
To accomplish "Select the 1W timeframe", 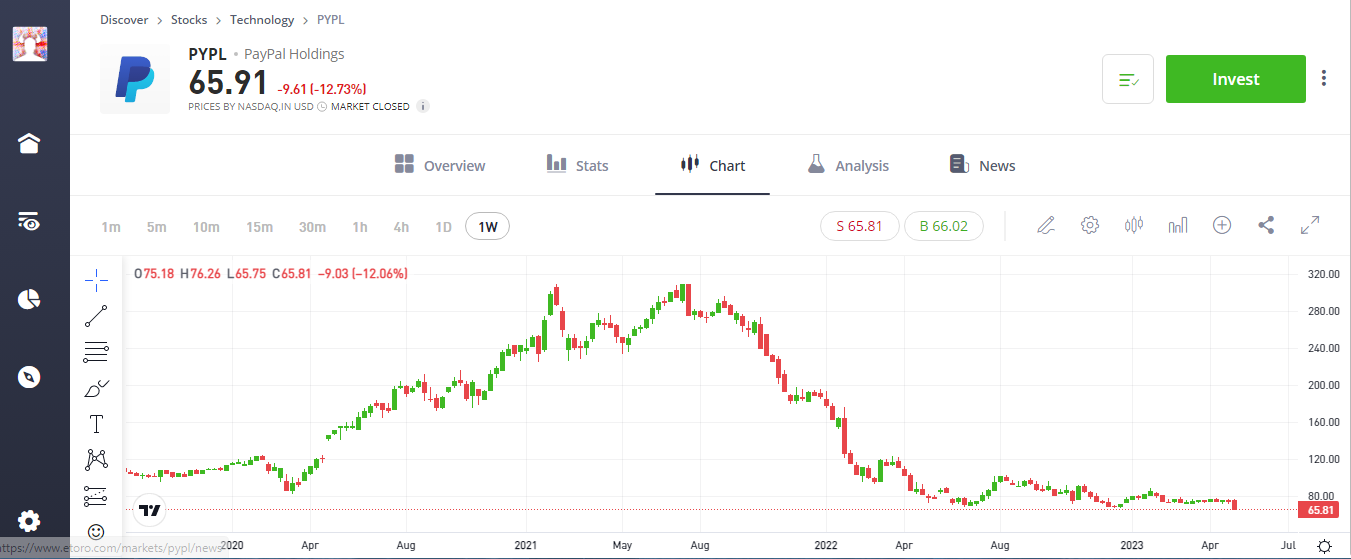I will 488,227.
